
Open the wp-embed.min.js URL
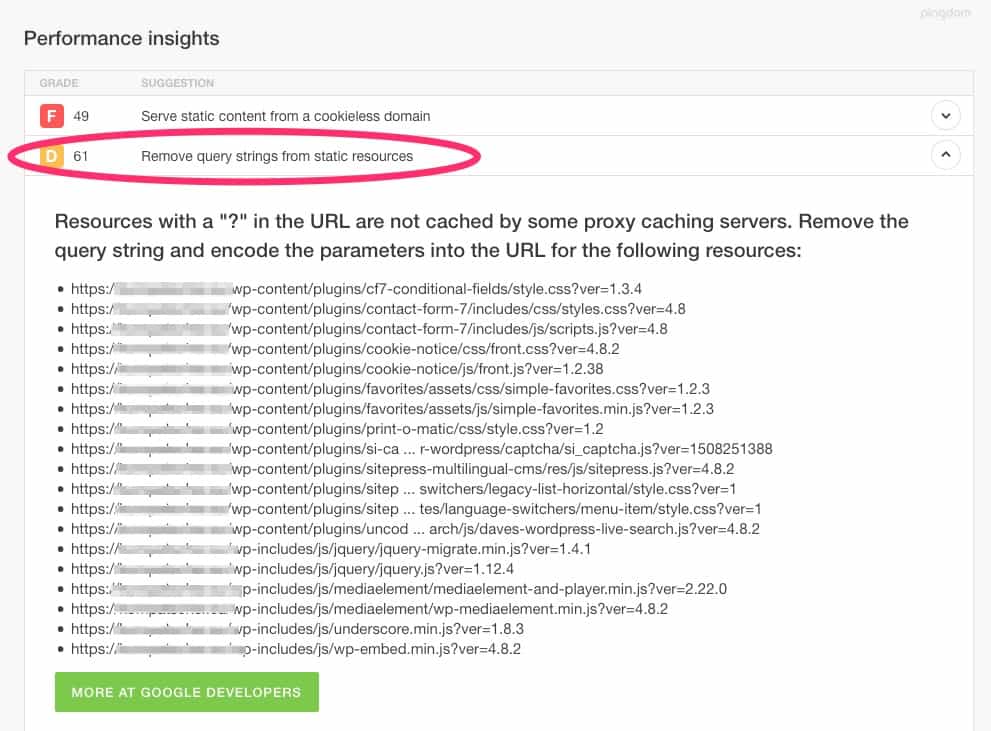296,649
